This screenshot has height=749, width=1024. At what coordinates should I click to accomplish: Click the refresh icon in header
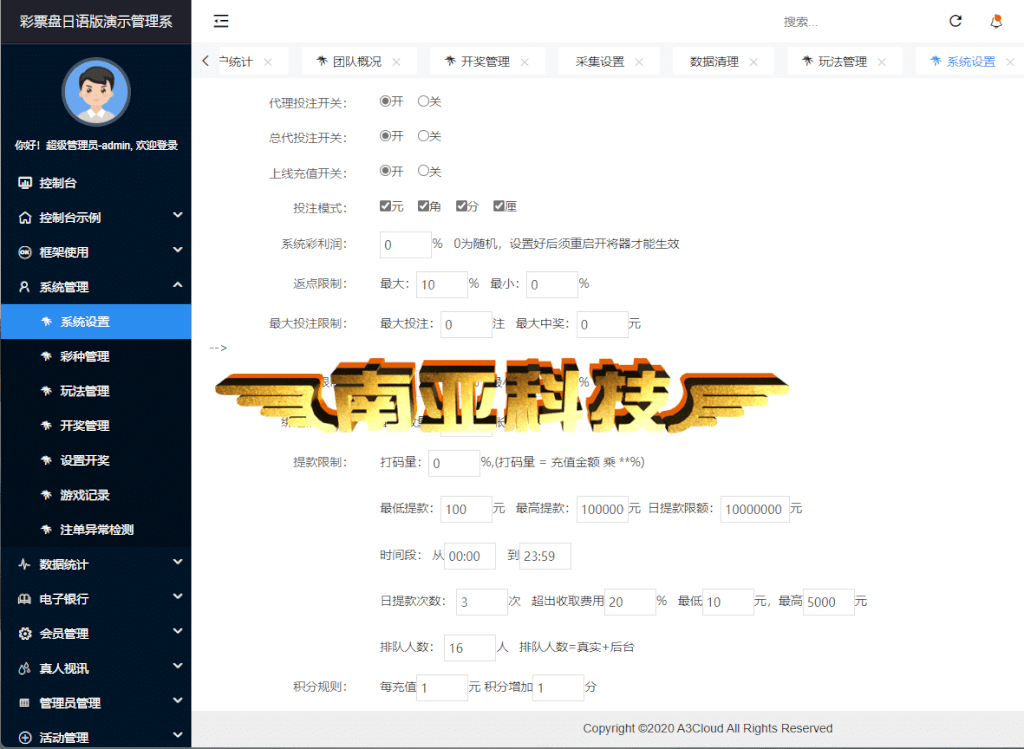point(955,21)
